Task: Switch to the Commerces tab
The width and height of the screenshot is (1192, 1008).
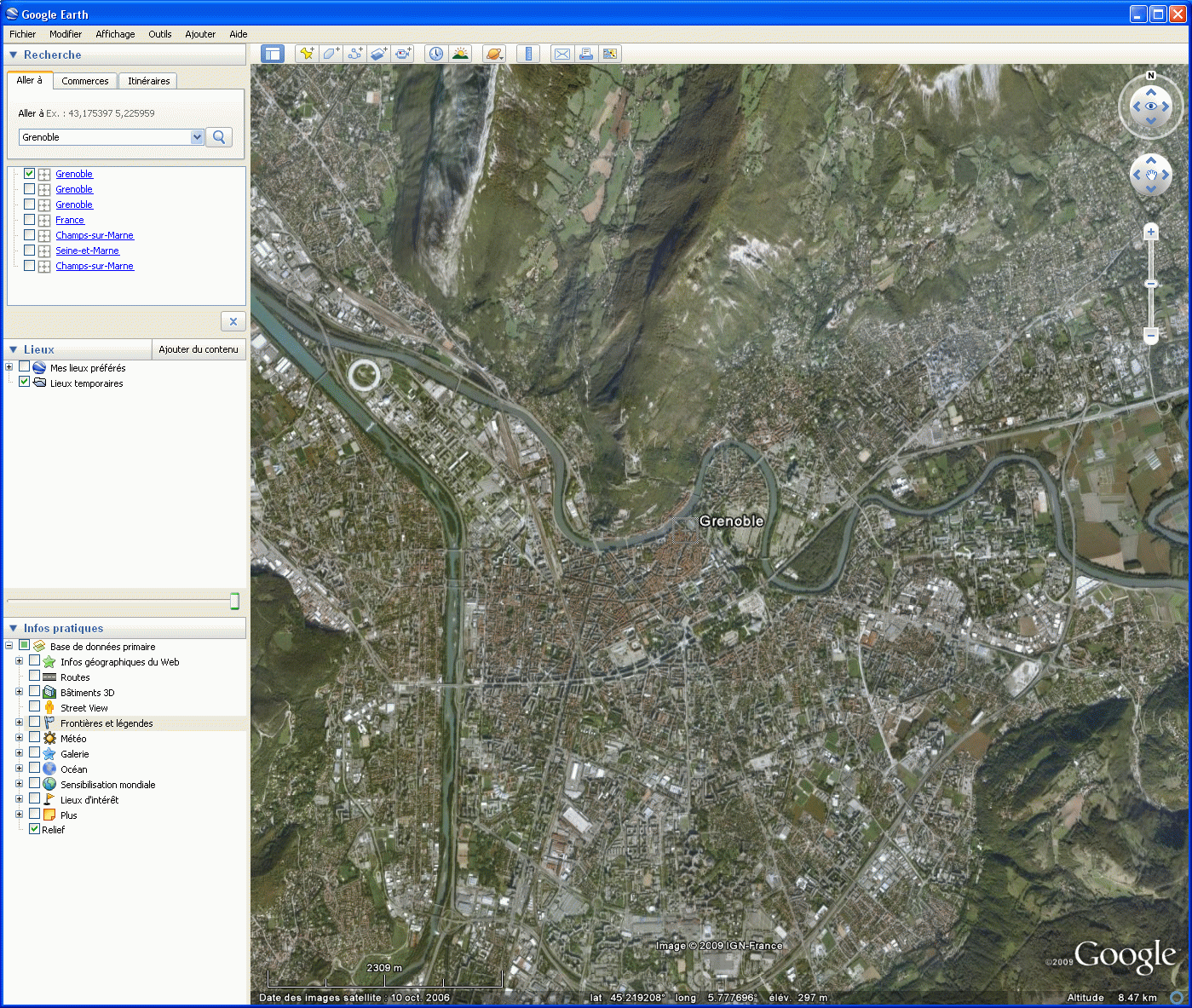Action: (85, 81)
